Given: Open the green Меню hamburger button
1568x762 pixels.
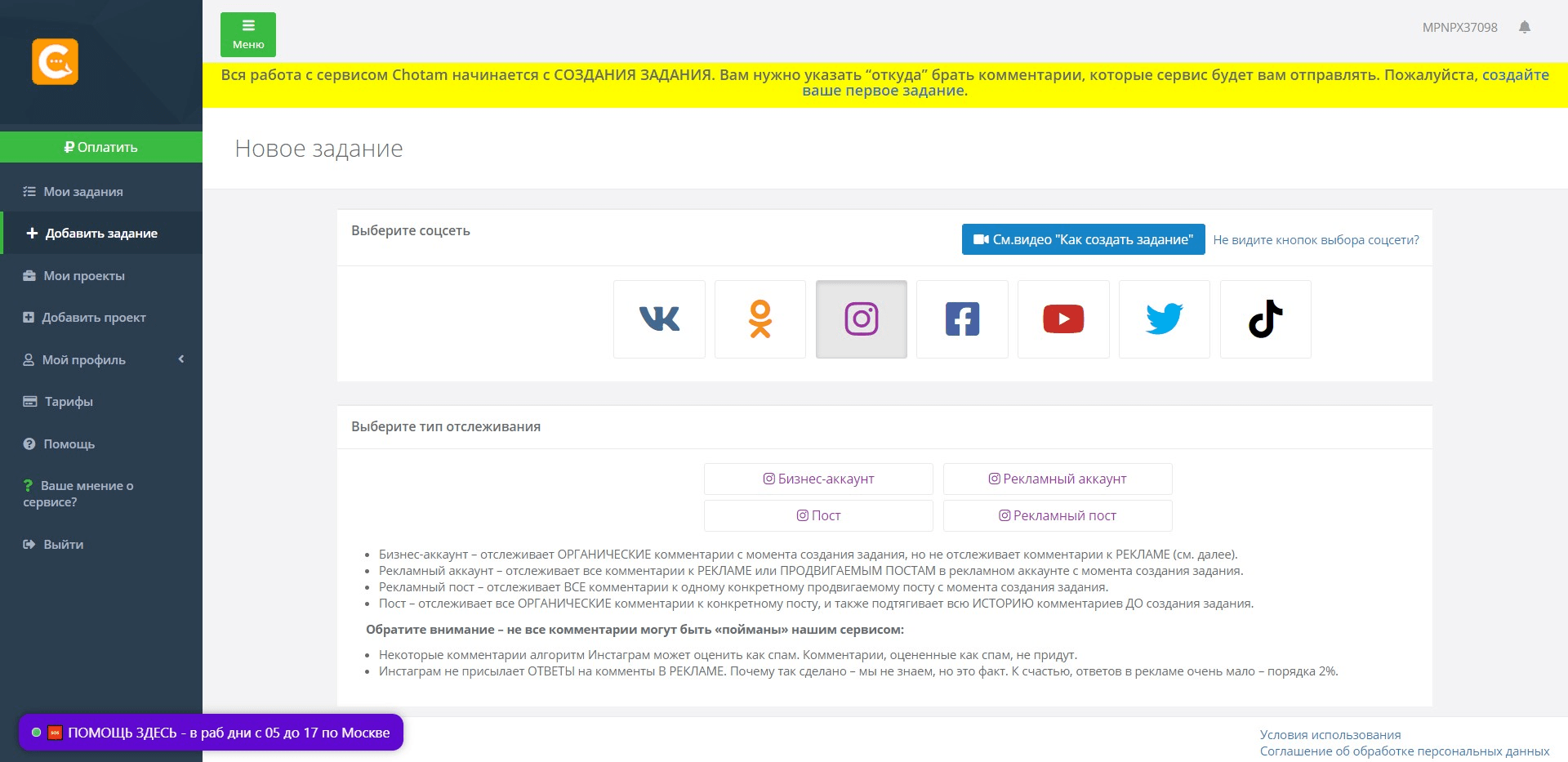Looking at the screenshot, I should coord(248,34).
